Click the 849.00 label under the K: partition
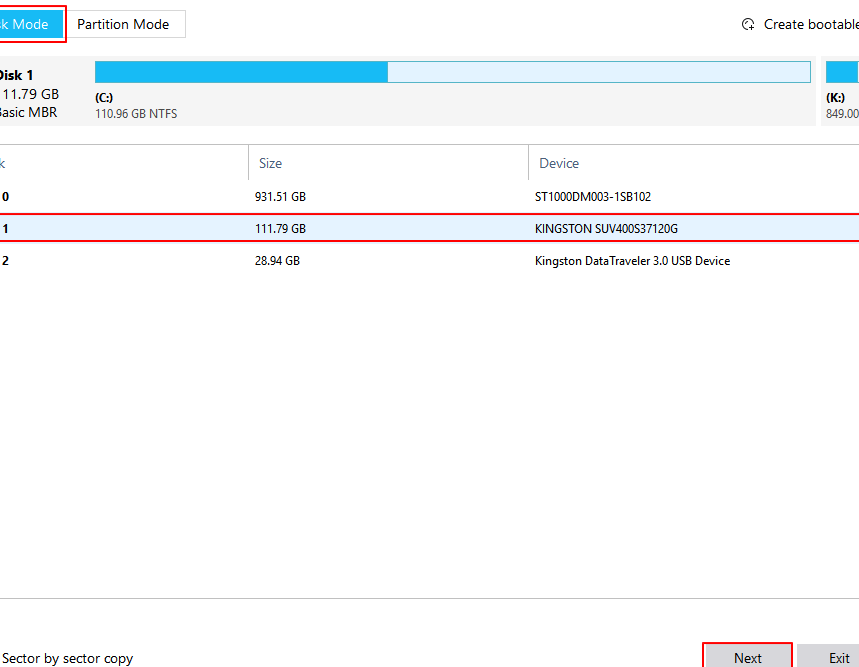 (x=842, y=113)
